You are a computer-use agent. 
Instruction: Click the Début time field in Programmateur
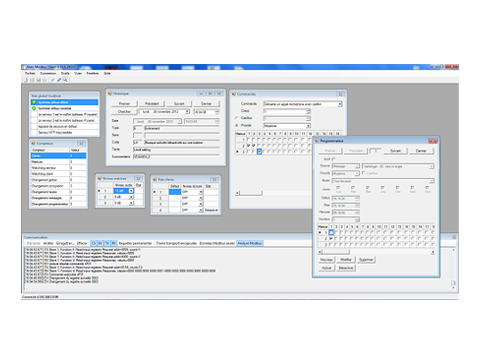pyautogui.click(x=346, y=198)
